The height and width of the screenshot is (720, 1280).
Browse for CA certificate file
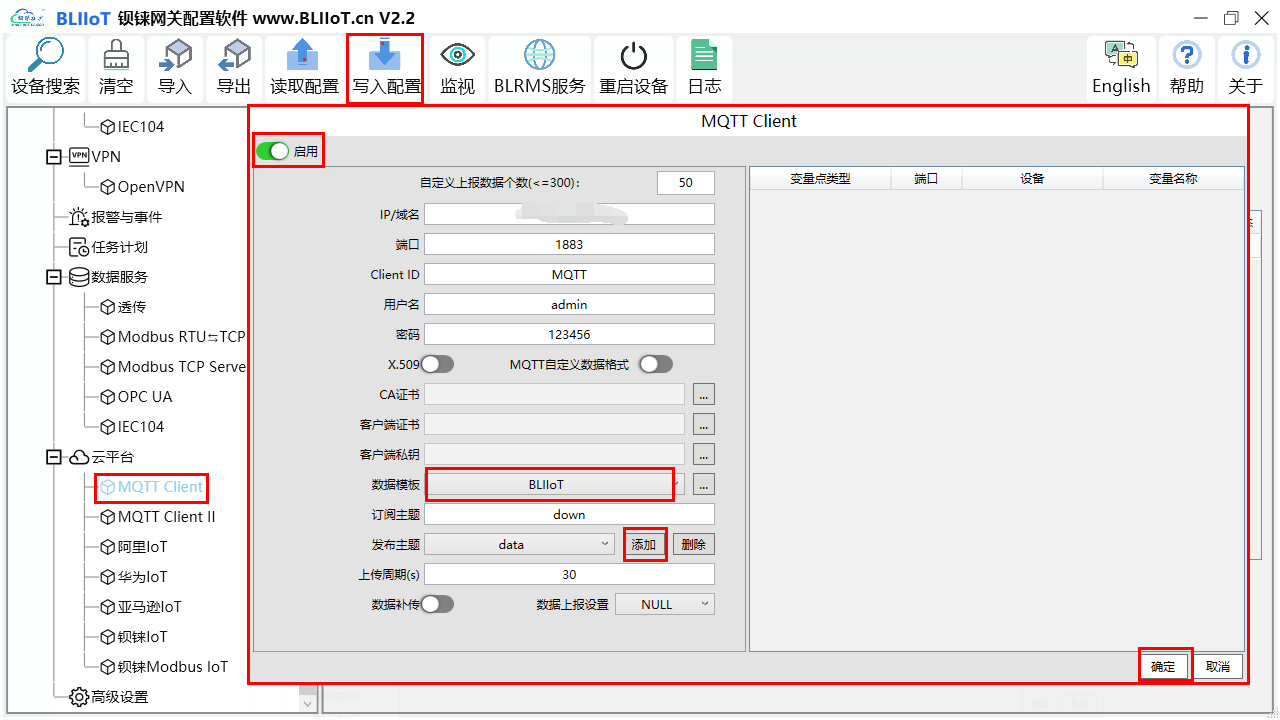pyautogui.click(x=704, y=394)
